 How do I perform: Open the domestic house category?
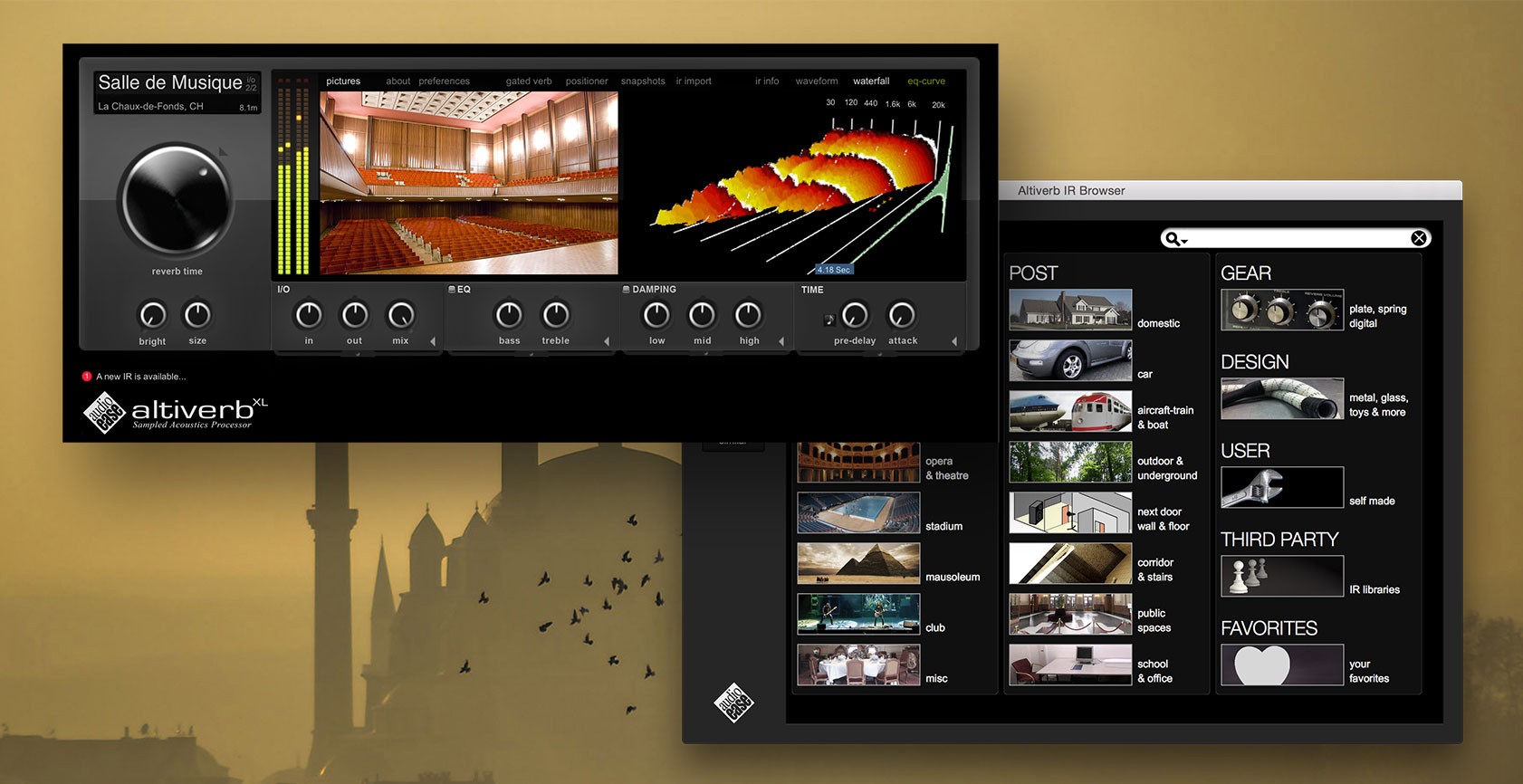pos(1070,311)
